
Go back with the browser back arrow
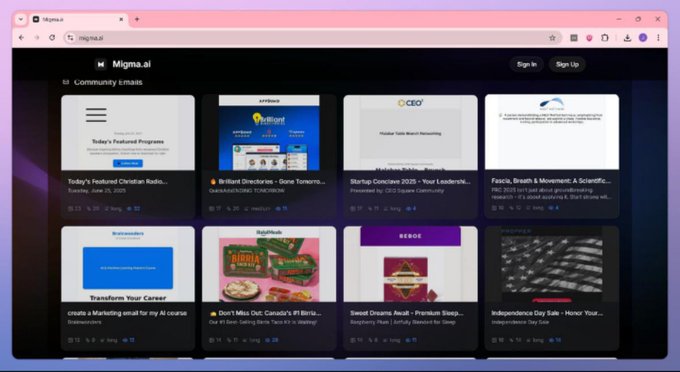21,38
